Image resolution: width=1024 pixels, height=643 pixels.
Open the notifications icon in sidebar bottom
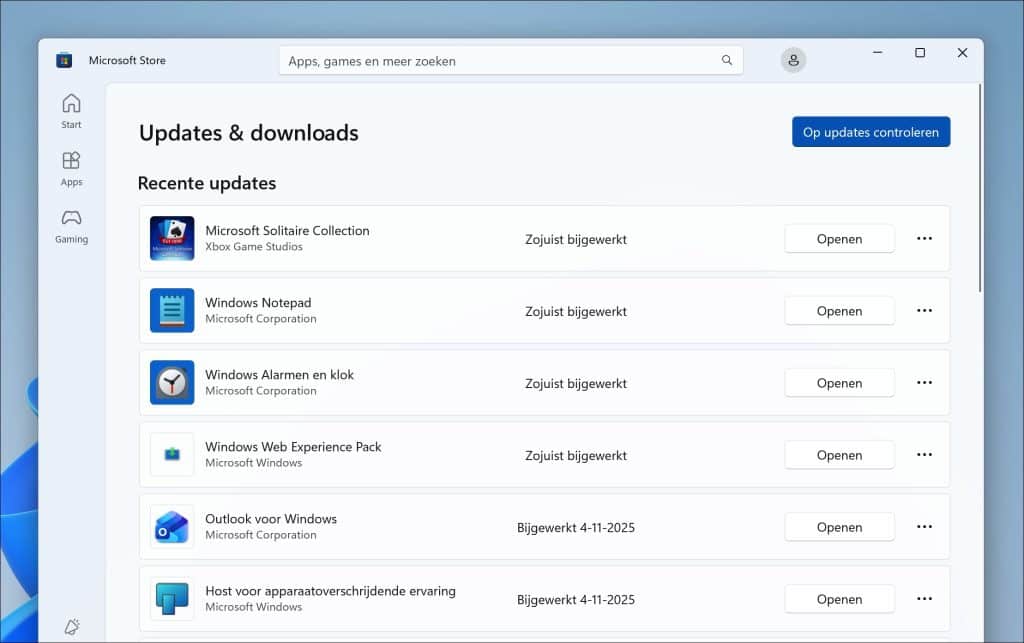[x=71, y=626]
